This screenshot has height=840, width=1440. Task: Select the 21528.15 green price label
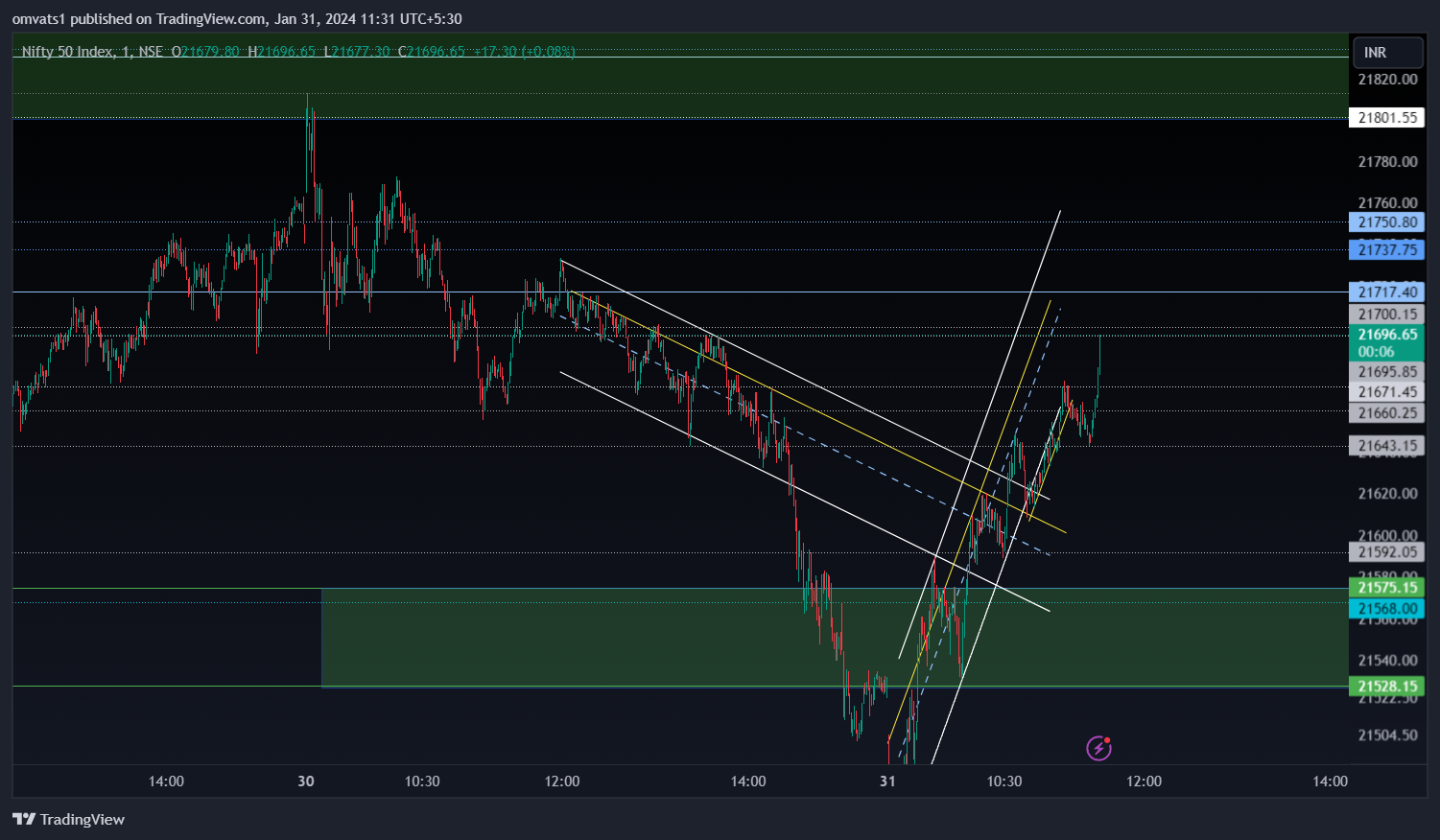1386,687
